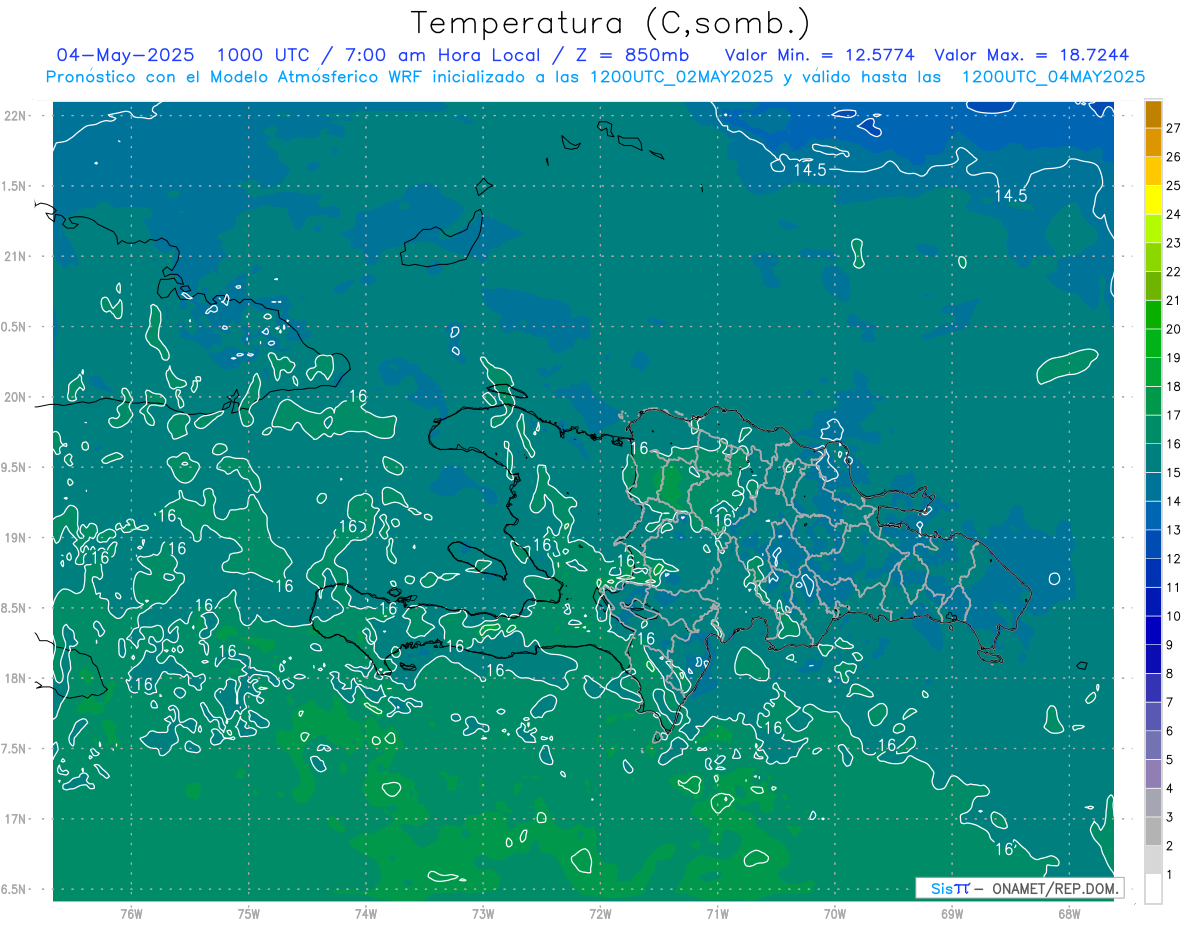Click the '74W' longitude axis label
Screen dimensions: 1200x927
366,913
